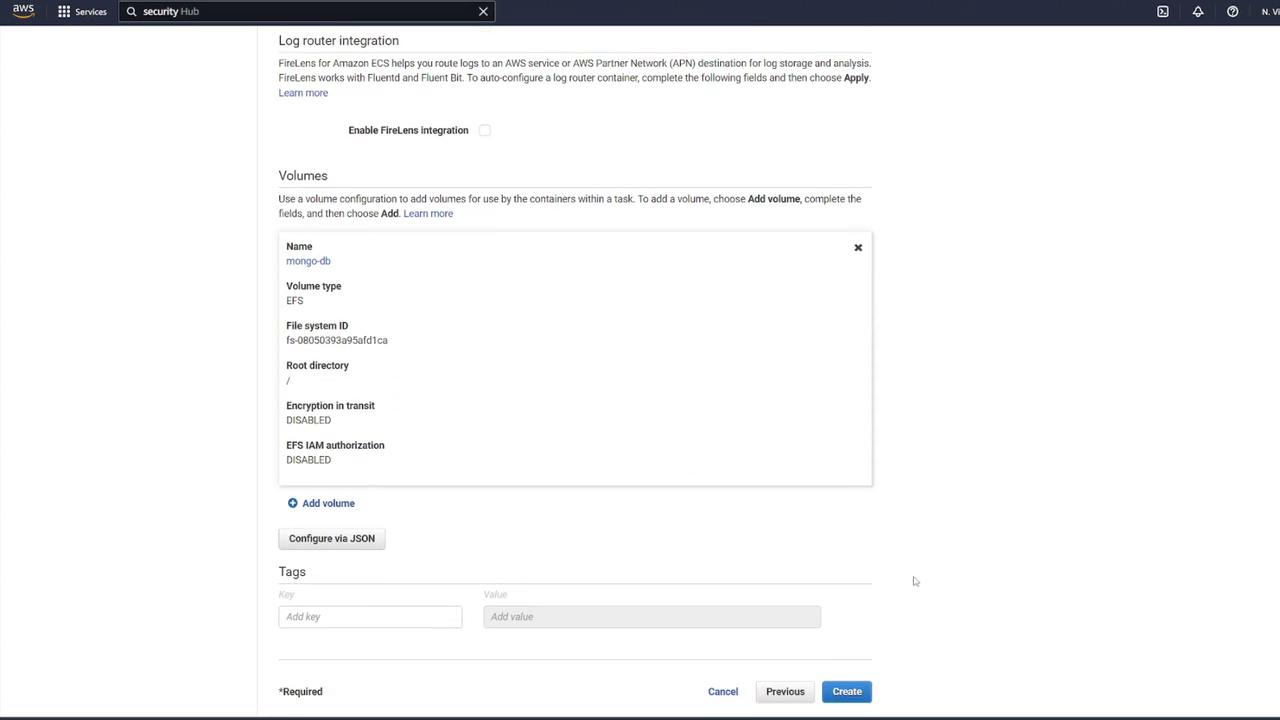
Task: Clear the search box with X
Action: pyautogui.click(x=483, y=11)
